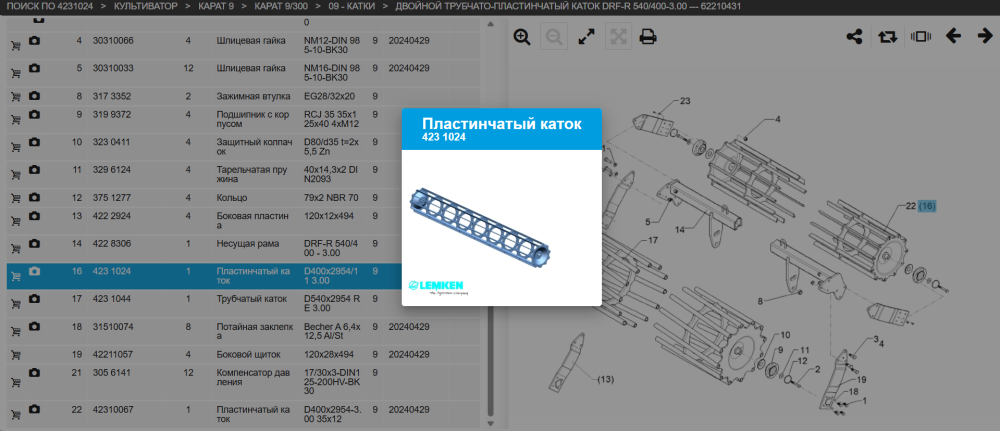Click the parts list scroll-down arrow
1000x431 pixels.
[490, 423]
